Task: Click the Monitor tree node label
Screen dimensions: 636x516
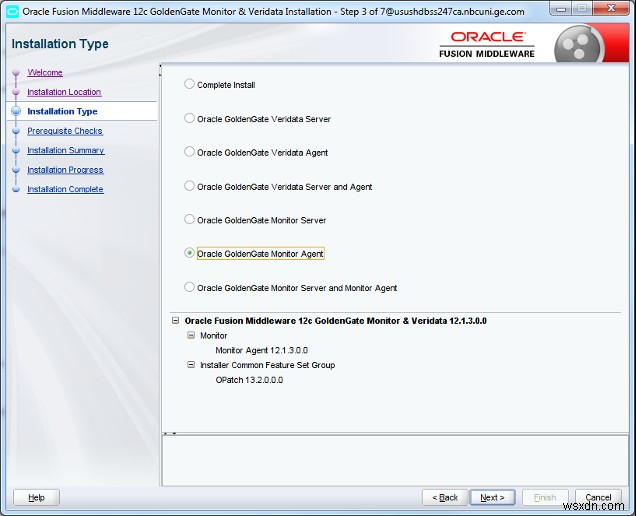Action: 214,335
